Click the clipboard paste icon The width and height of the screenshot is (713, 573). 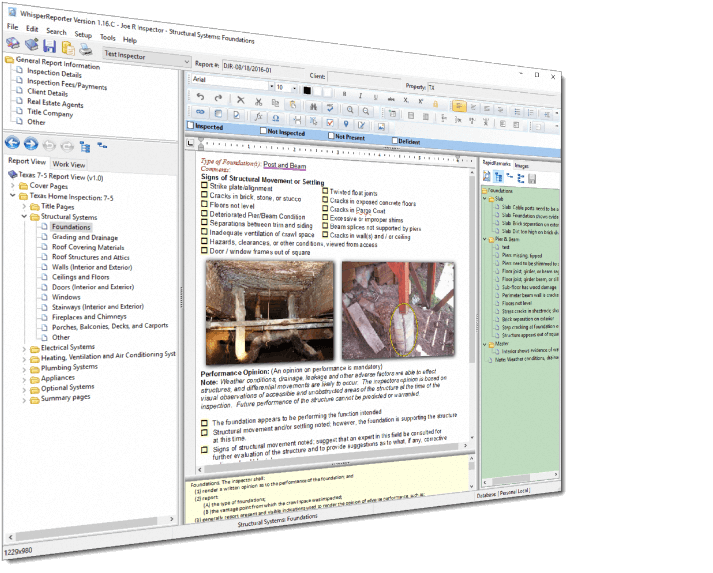(x=292, y=104)
